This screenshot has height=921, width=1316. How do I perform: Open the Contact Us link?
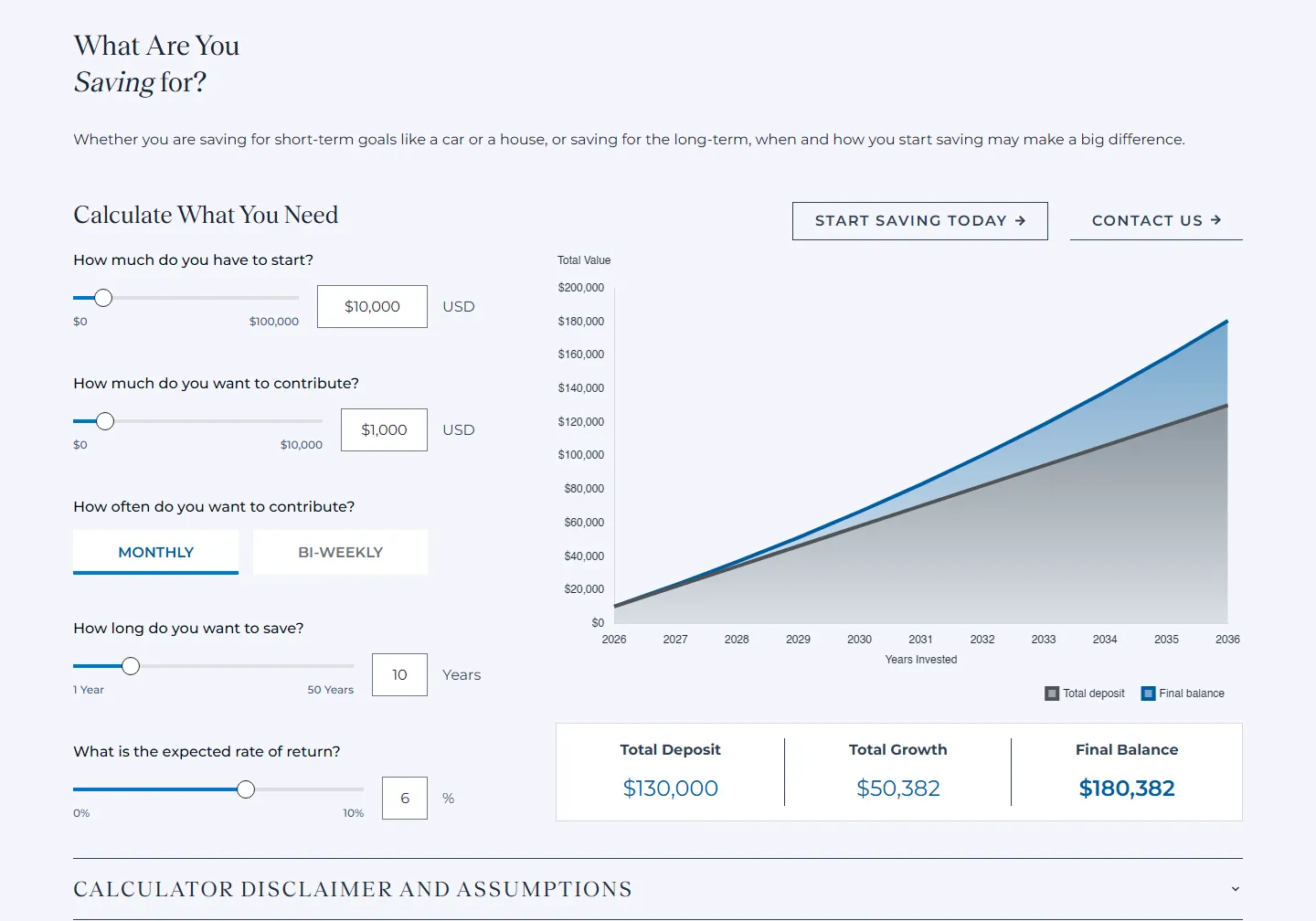coord(1156,221)
